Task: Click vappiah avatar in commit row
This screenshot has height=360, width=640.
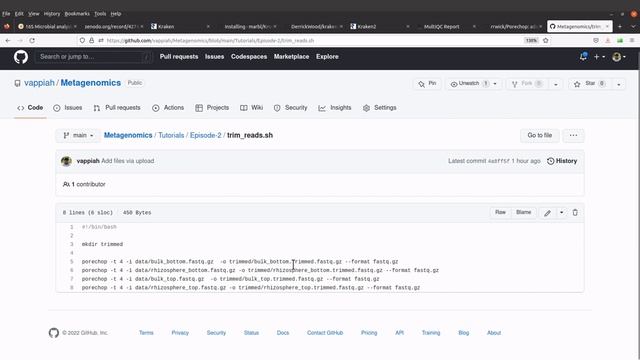Action: tap(66, 161)
